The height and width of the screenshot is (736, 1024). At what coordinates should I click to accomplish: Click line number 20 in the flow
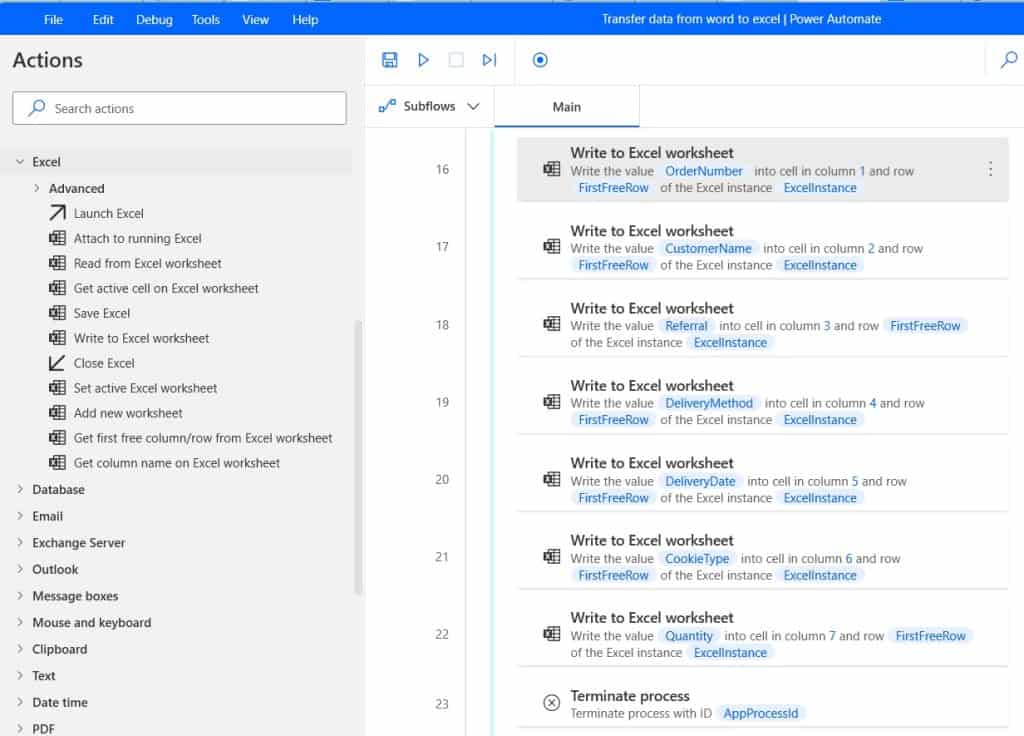pyautogui.click(x=442, y=479)
